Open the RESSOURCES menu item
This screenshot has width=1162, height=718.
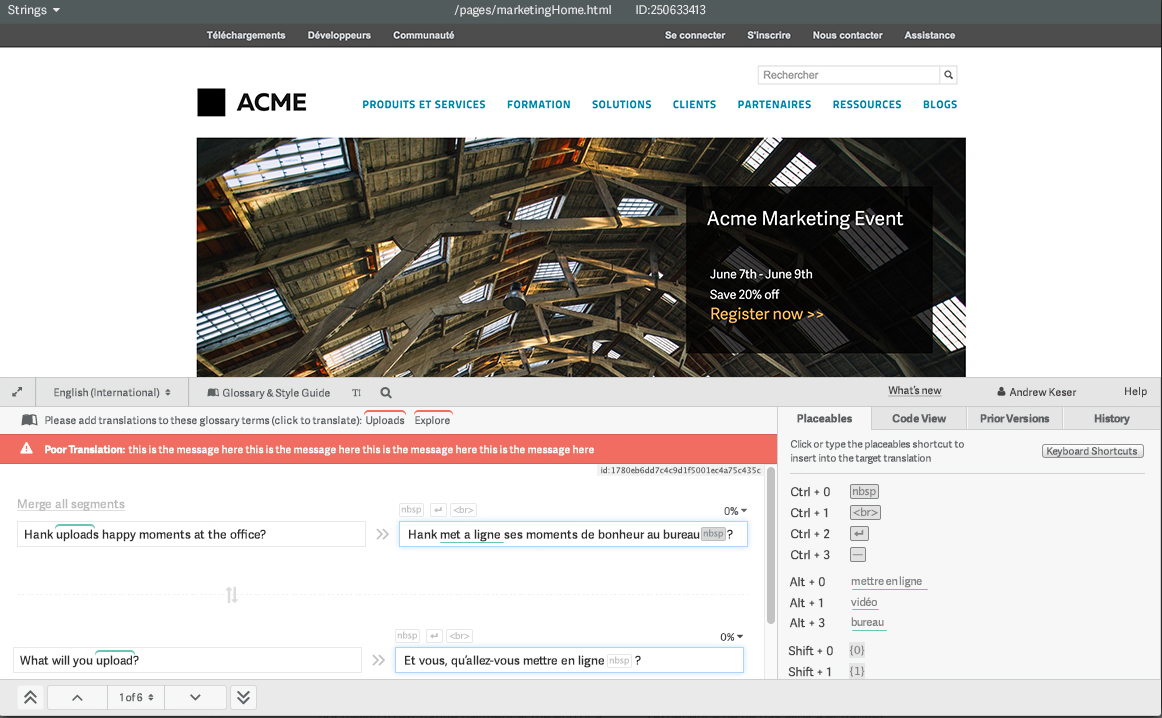(867, 104)
